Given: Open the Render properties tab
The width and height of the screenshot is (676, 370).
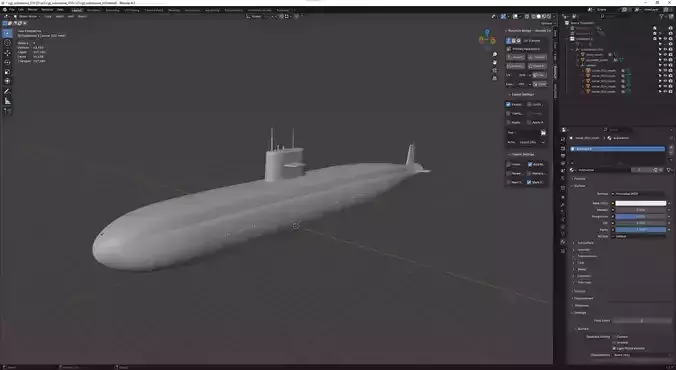Looking at the screenshot, I should click(x=563, y=148).
